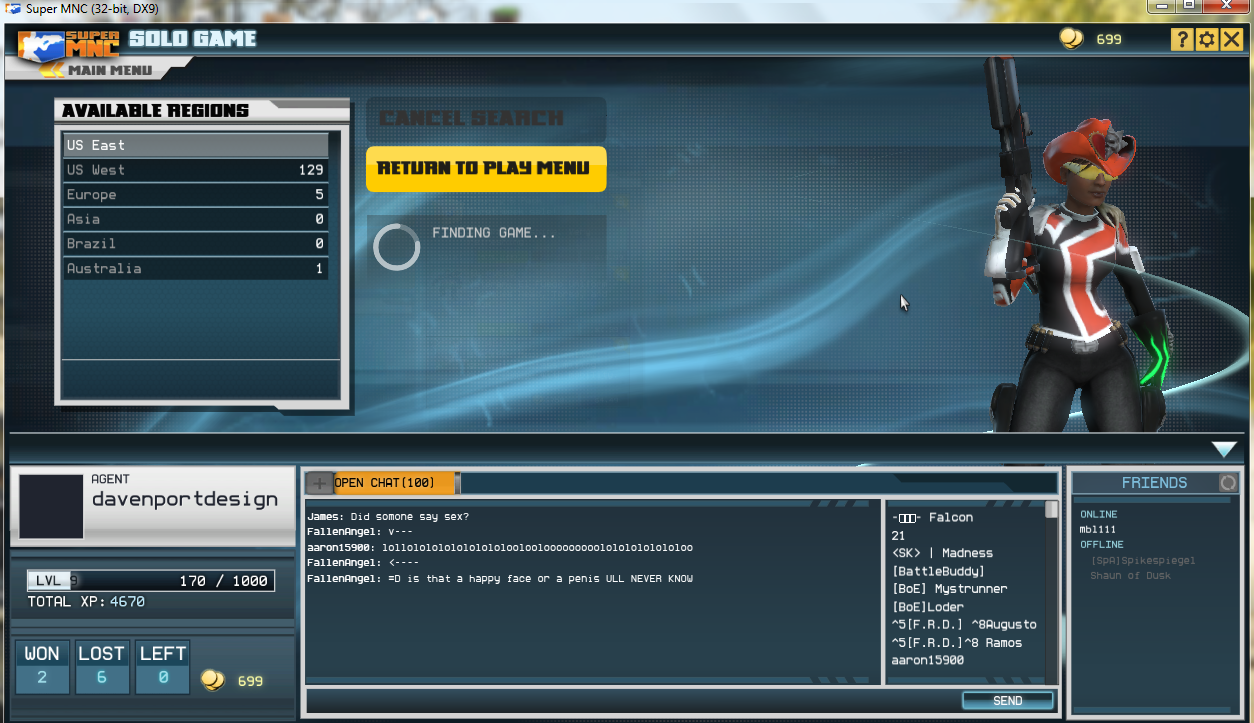Close the game with the yellow X icon

pos(1231,39)
